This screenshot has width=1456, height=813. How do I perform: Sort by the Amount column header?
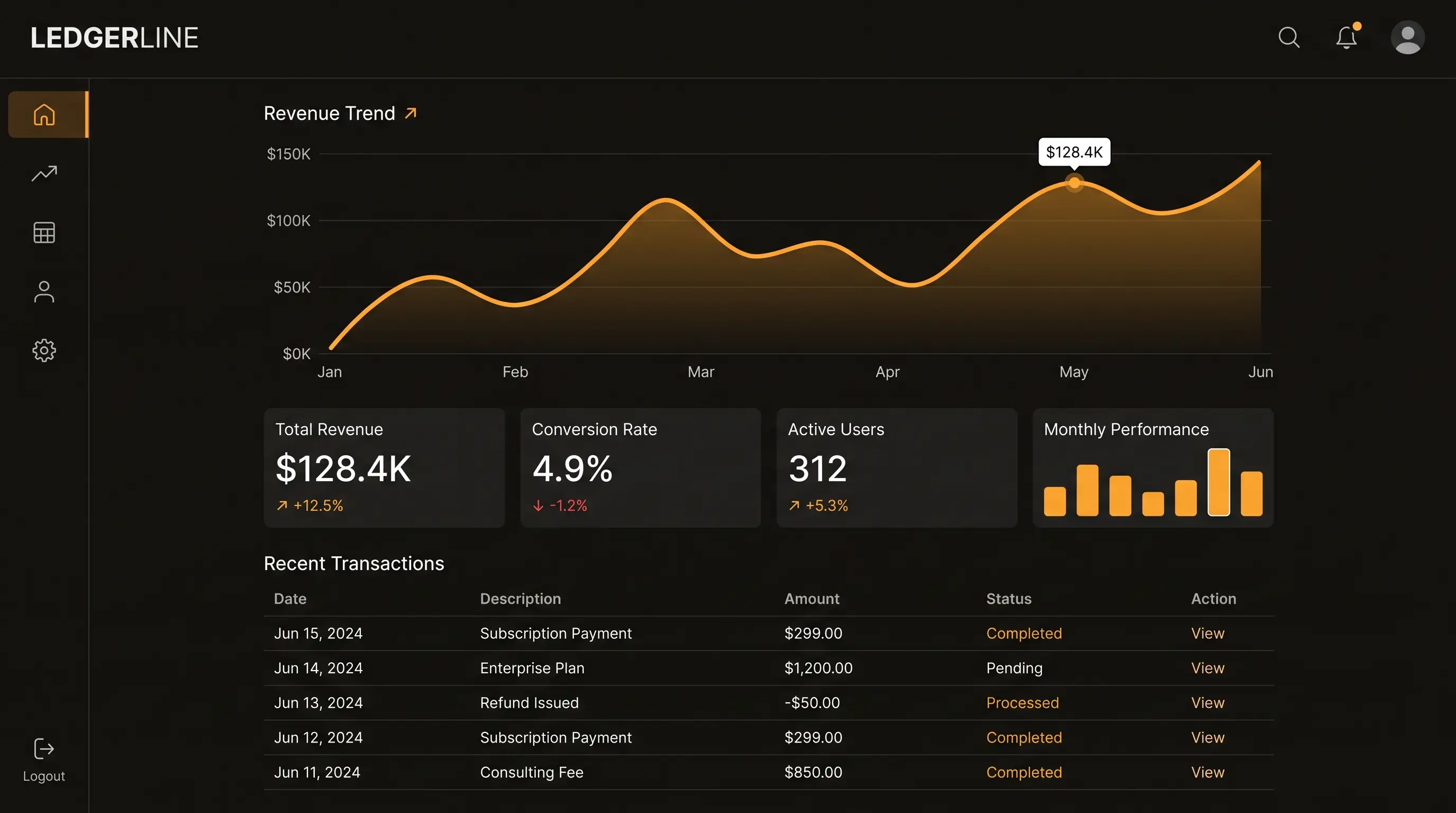tap(812, 599)
